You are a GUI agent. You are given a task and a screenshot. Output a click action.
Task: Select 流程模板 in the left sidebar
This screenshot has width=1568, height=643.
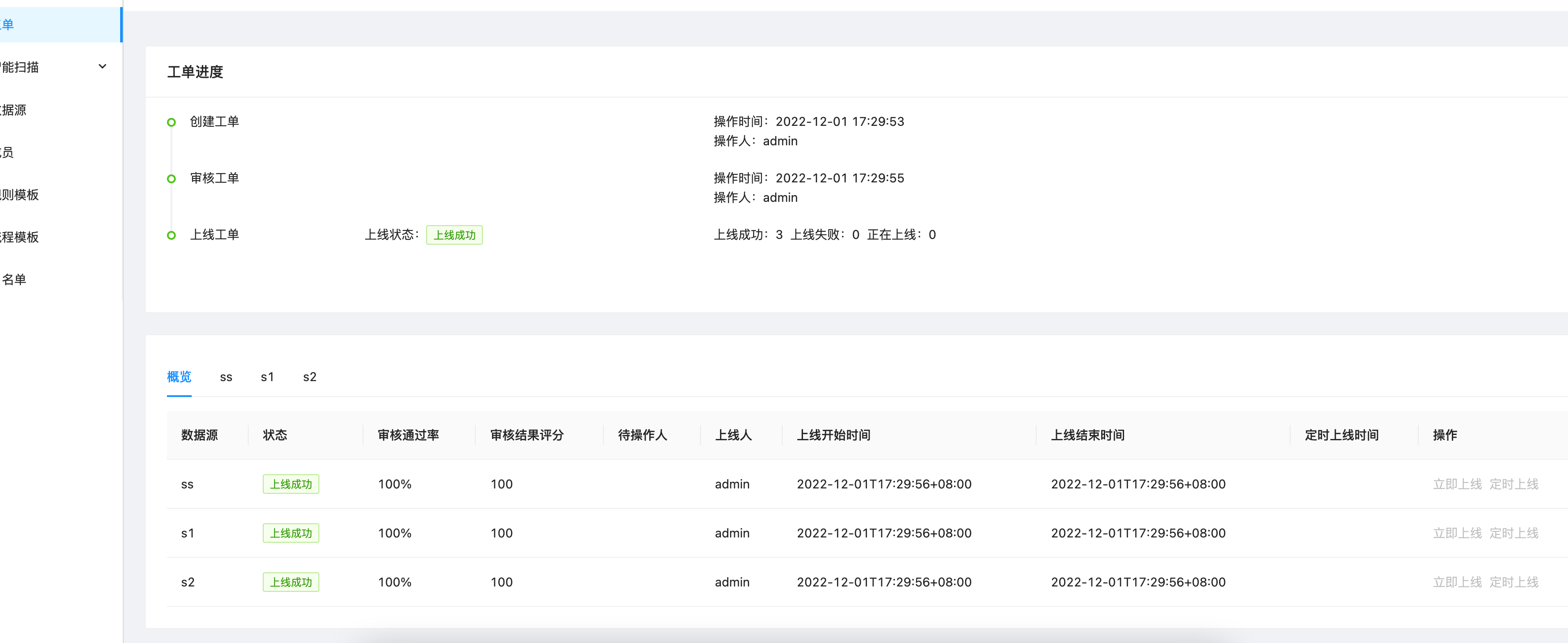(x=18, y=237)
